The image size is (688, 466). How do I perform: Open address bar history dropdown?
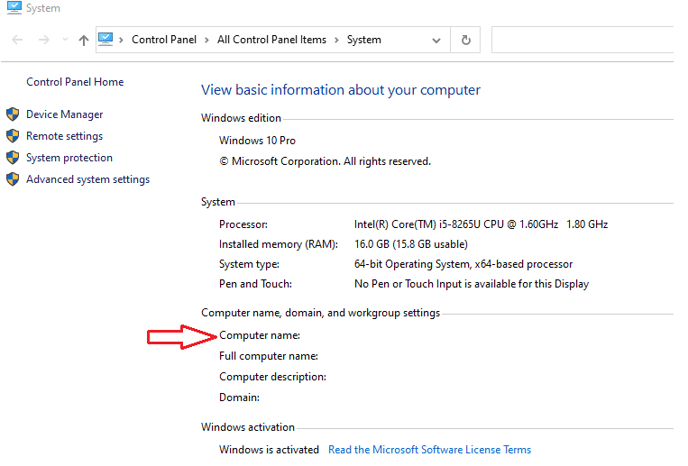(x=436, y=40)
